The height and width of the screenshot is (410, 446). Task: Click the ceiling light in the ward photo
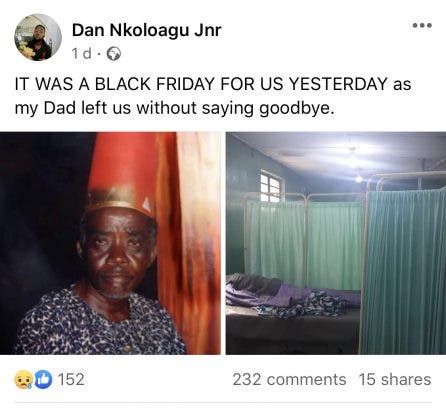point(359,179)
